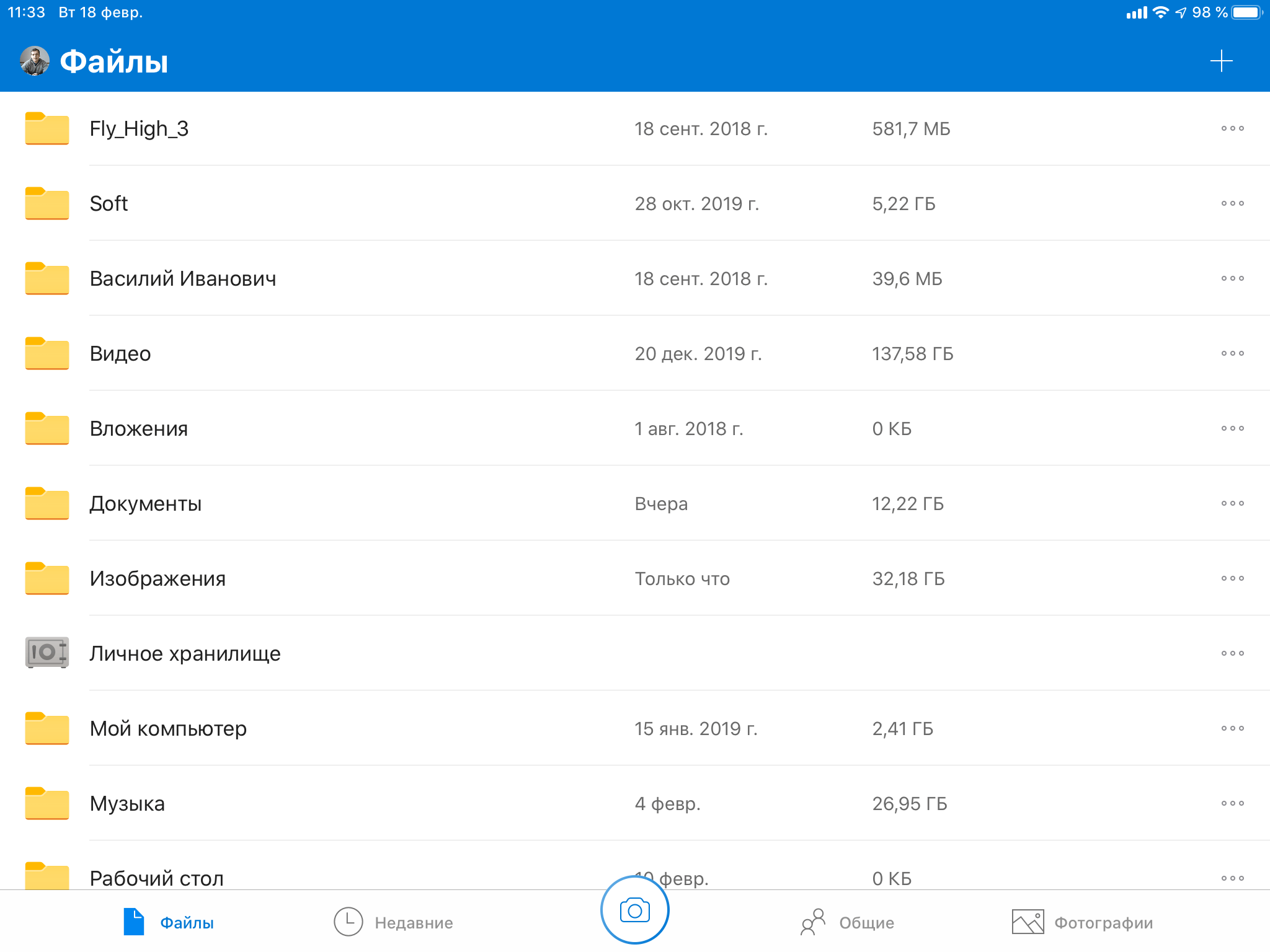Click the Fly_High_3 folder icon
1270x952 pixels.
pos(47,128)
